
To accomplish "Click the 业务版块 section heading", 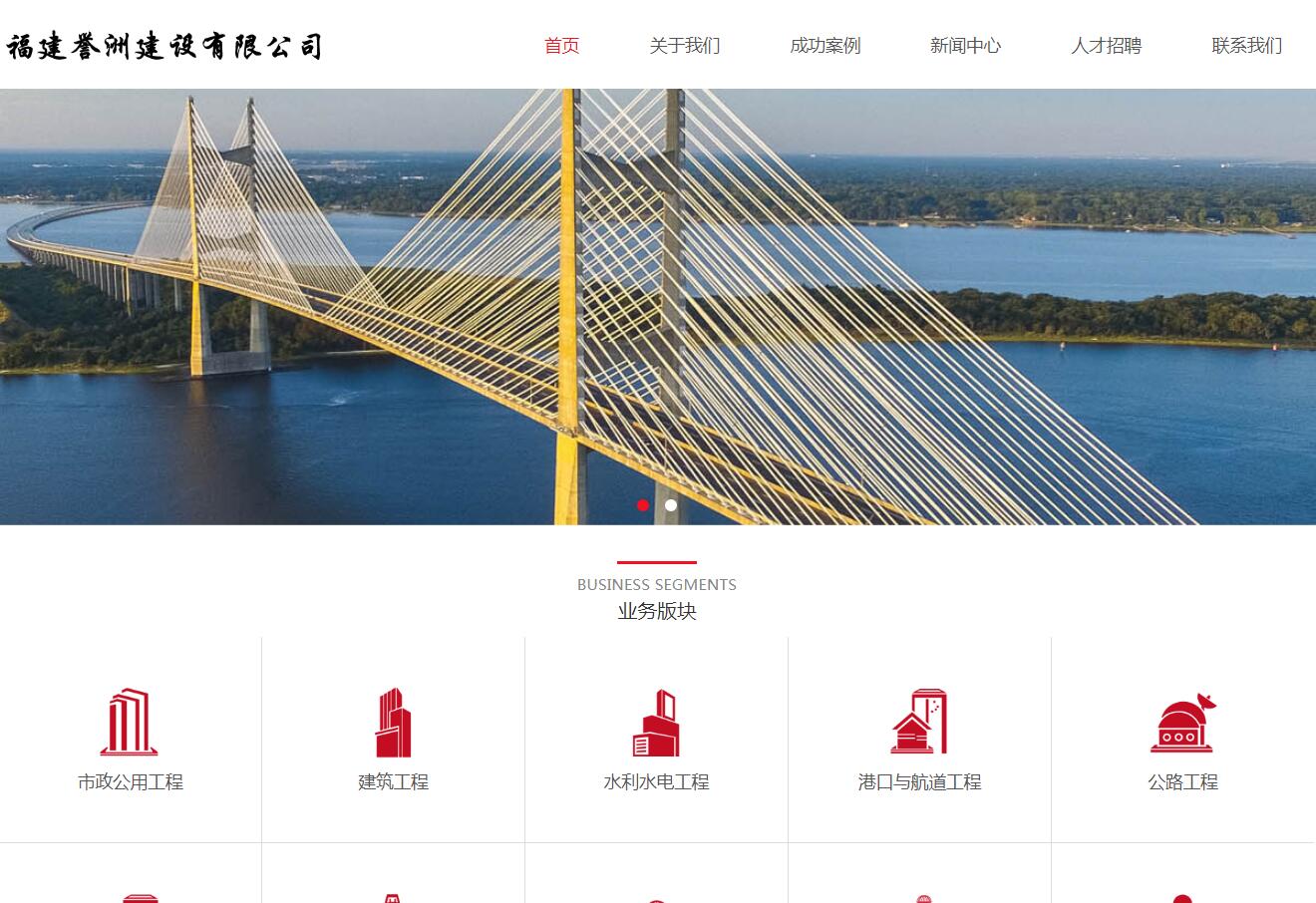I will (x=657, y=611).
